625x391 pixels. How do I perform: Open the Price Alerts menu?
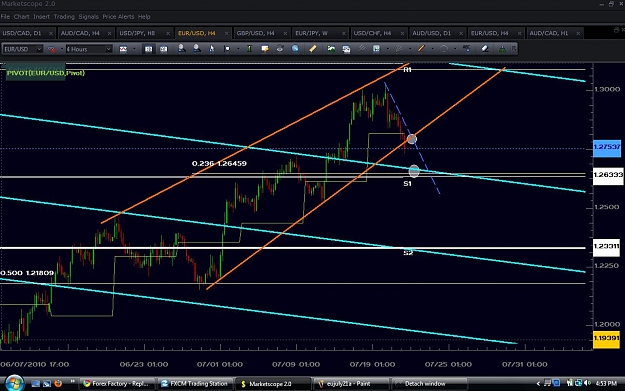118,17
